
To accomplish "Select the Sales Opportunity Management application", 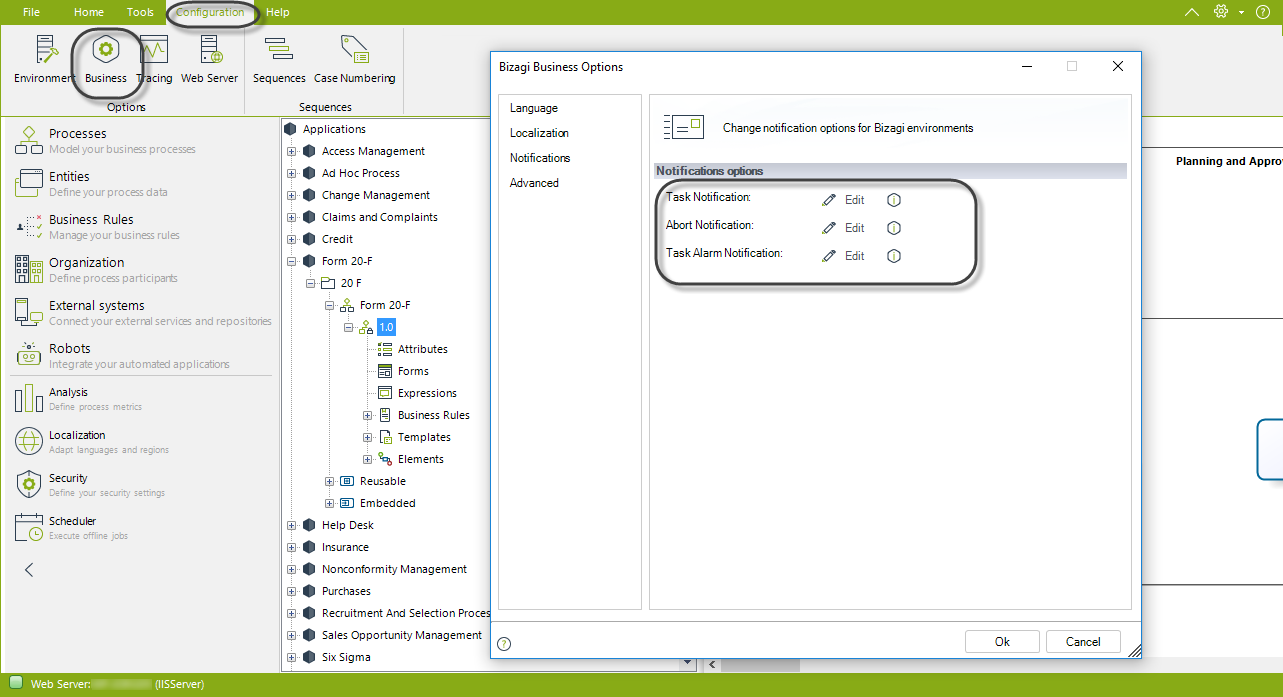I will (x=402, y=636).
